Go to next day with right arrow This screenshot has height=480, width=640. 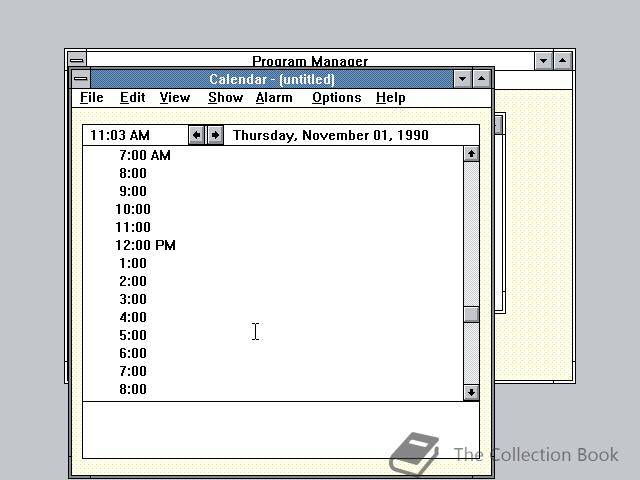pyautogui.click(x=215, y=135)
